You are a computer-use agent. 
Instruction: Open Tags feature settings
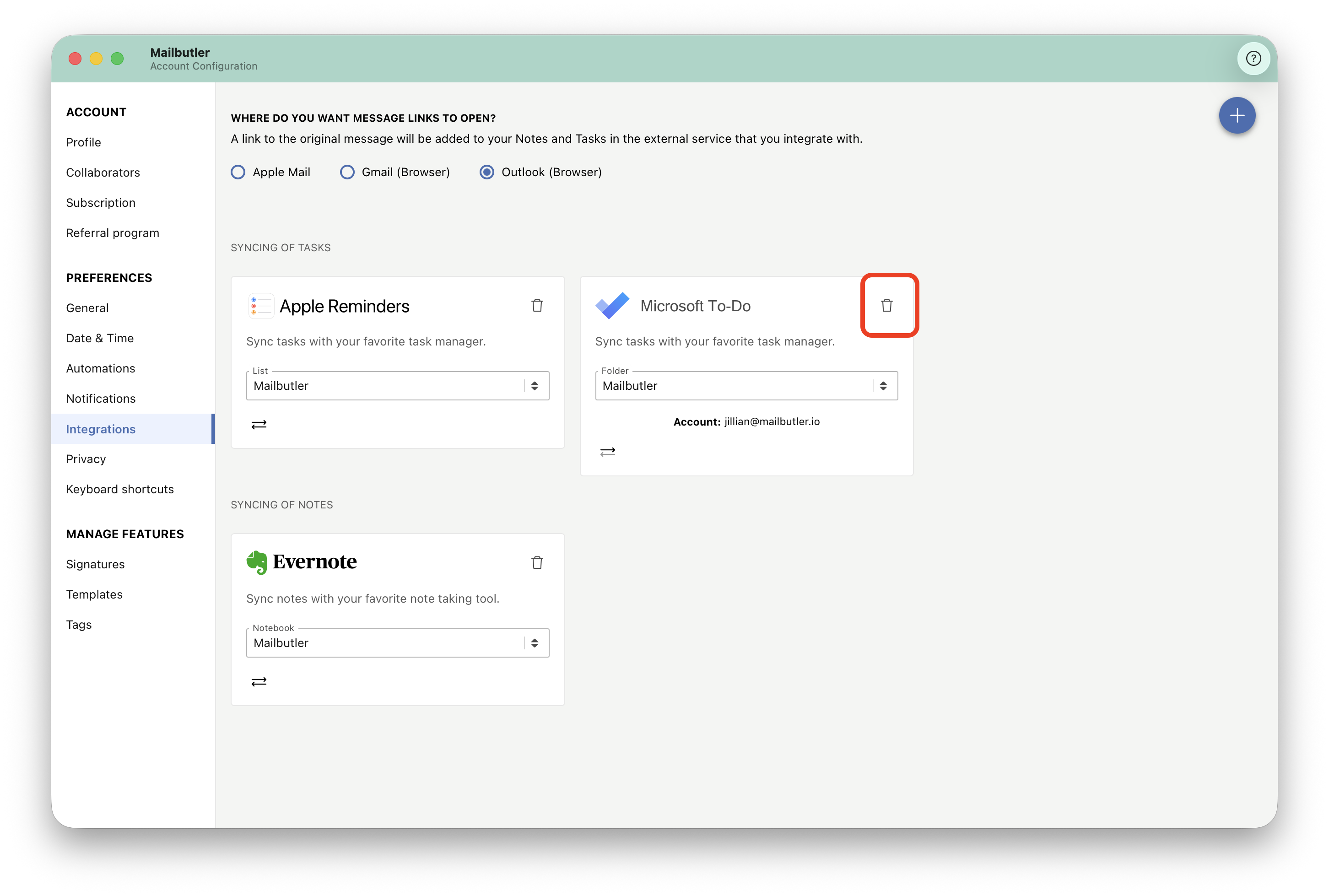point(79,625)
